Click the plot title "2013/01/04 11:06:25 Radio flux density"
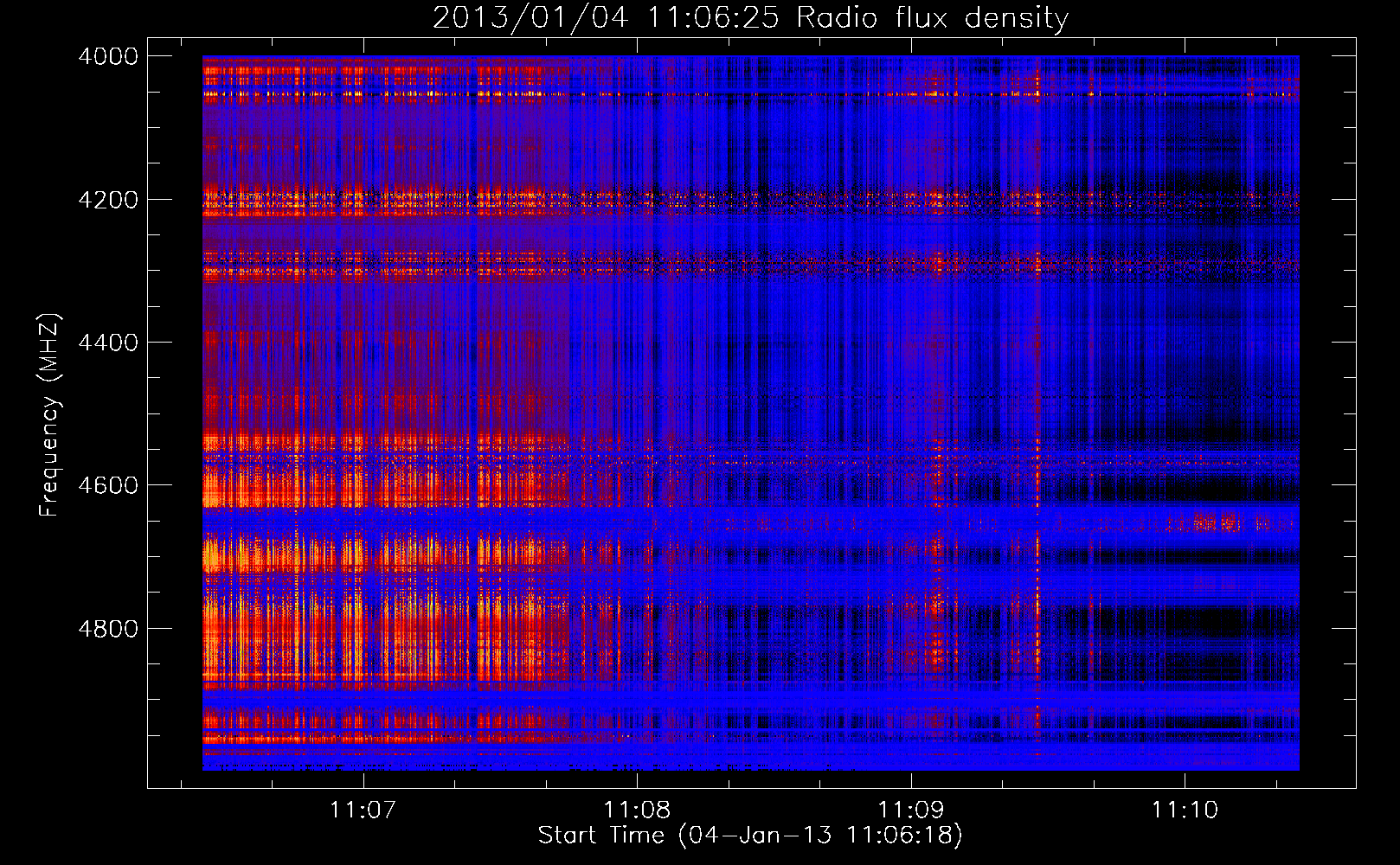Image resolution: width=1400 pixels, height=865 pixels. (750, 18)
